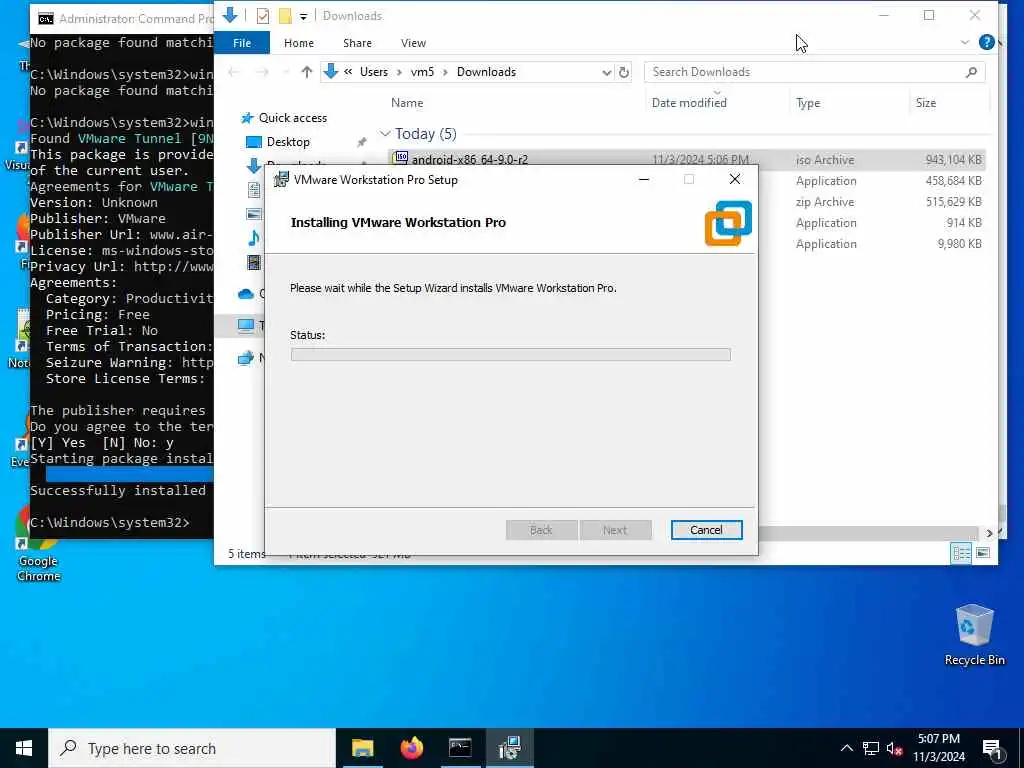Click the VMware Workstation logo in setup dialog

pyautogui.click(x=728, y=223)
